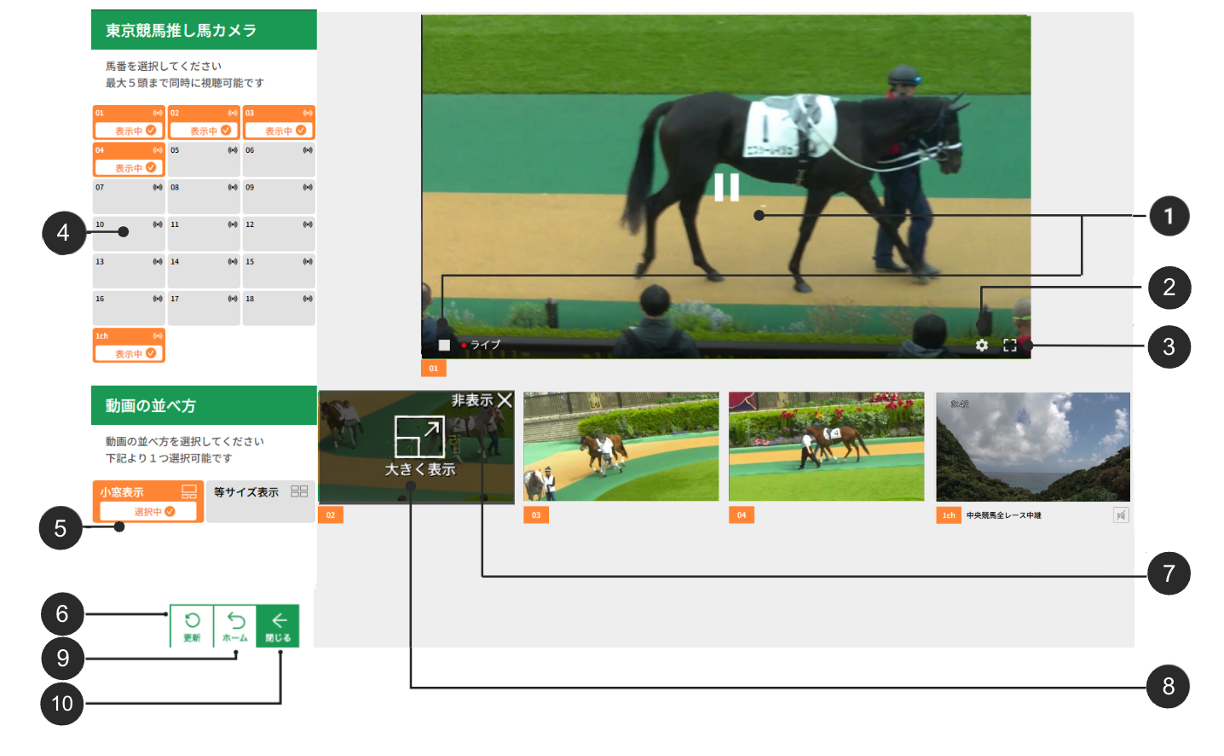Open video settings gear icon
The height and width of the screenshot is (756, 1224).
(982, 345)
